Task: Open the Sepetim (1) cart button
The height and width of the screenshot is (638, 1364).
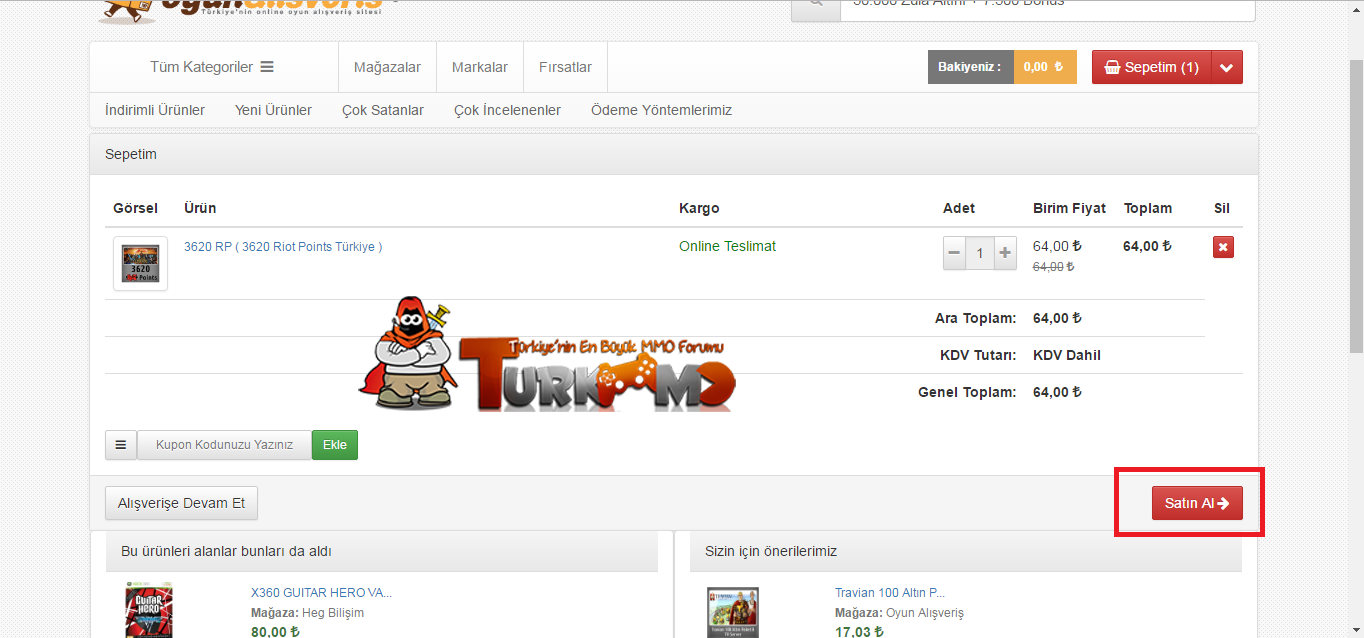Action: click(1151, 67)
